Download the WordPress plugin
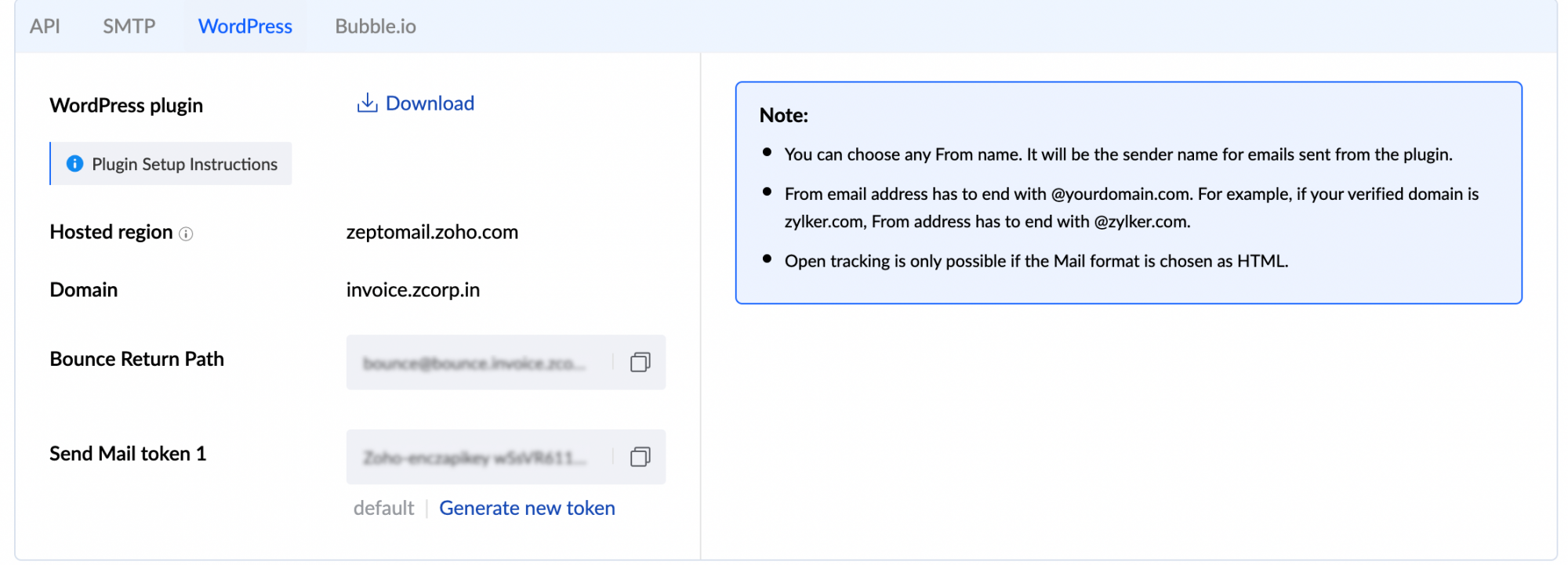1568x565 pixels. (x=429, y=103)
